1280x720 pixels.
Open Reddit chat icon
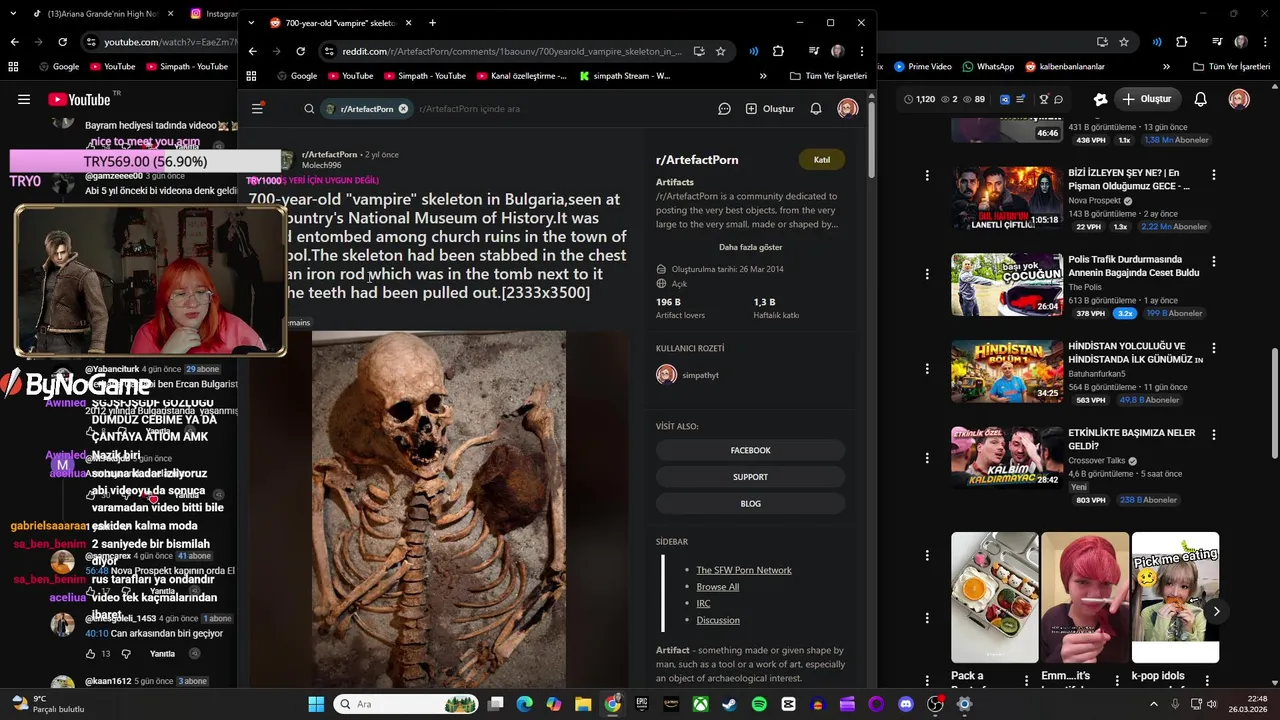(x=724, y=109)
